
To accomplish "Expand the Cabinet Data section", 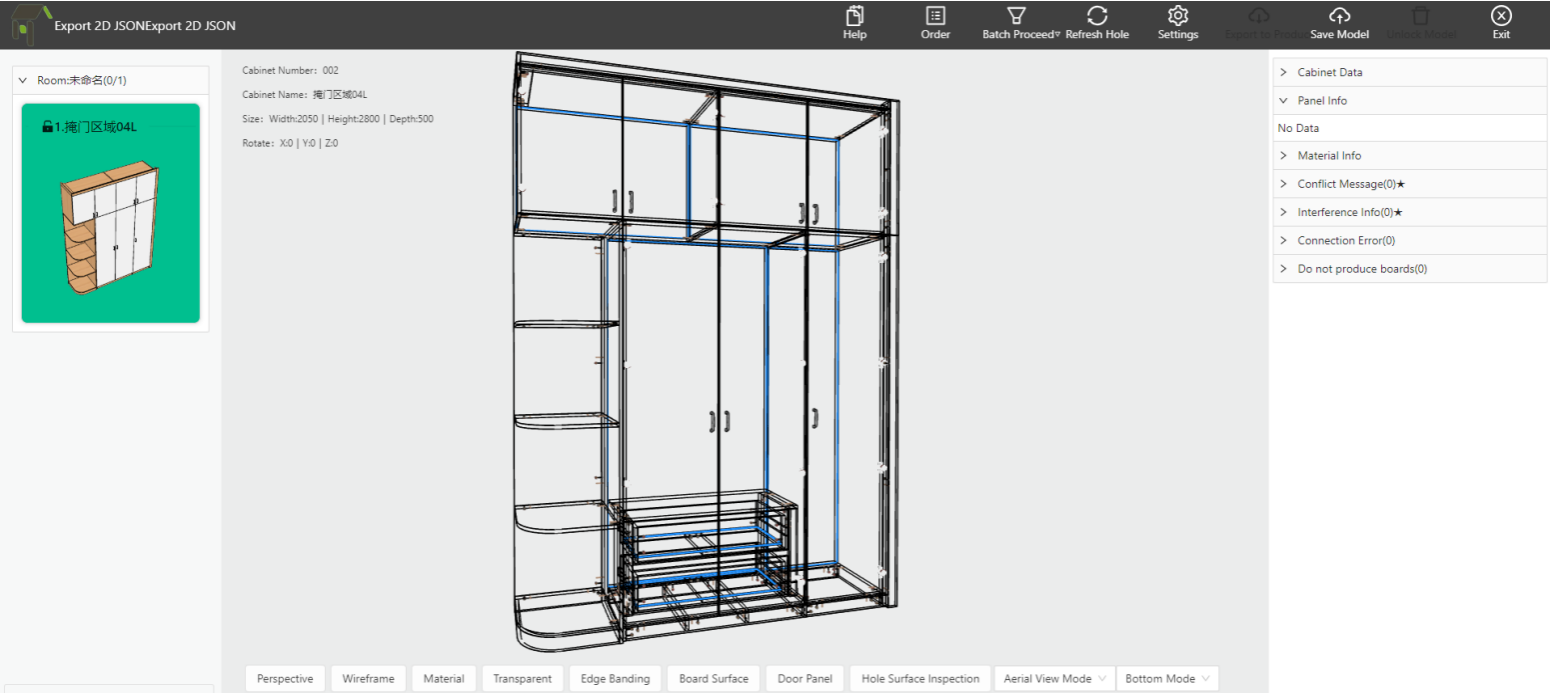I will coord(1409,72).
